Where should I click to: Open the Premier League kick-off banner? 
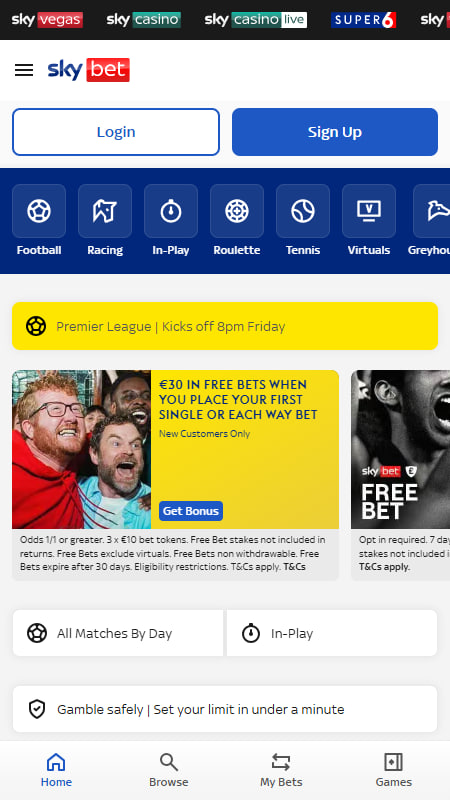[x=225, y=326]
